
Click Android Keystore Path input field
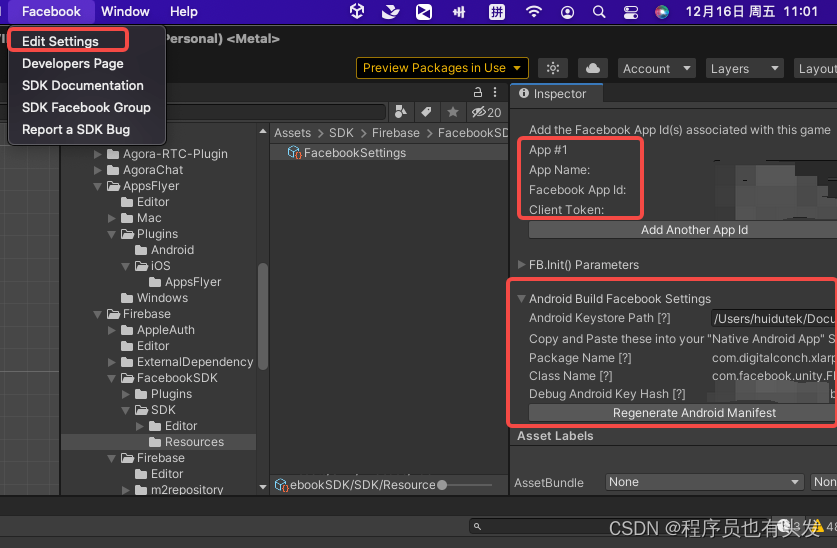pyautogui.click(x=774, y=319)
